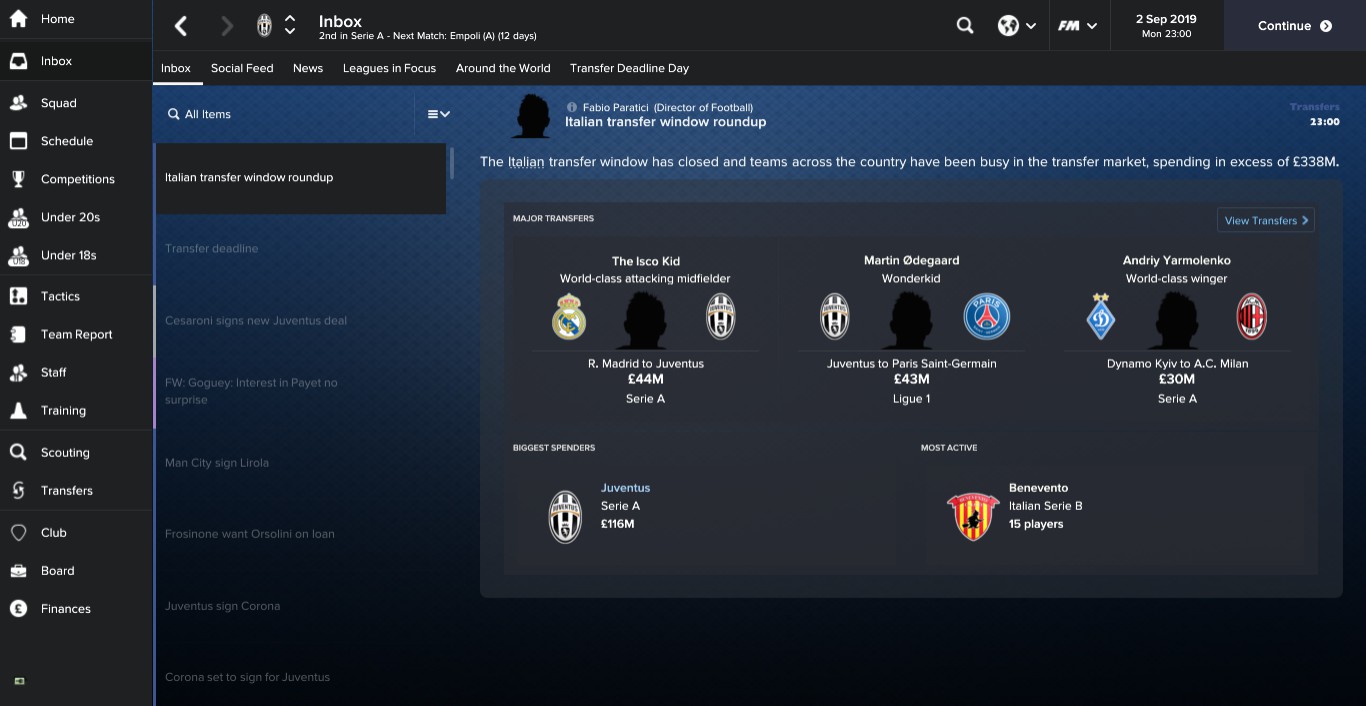Viewport: 1366px width, 706px height.
Task: Open the search magnifier icon in top bar
Action: point(965,26)
